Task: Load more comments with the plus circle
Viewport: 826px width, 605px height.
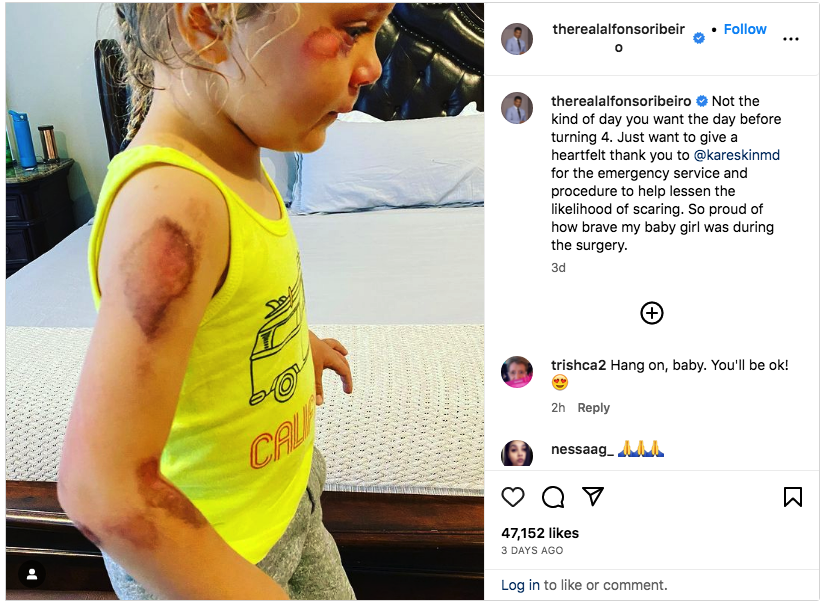Action: (652, 313)
